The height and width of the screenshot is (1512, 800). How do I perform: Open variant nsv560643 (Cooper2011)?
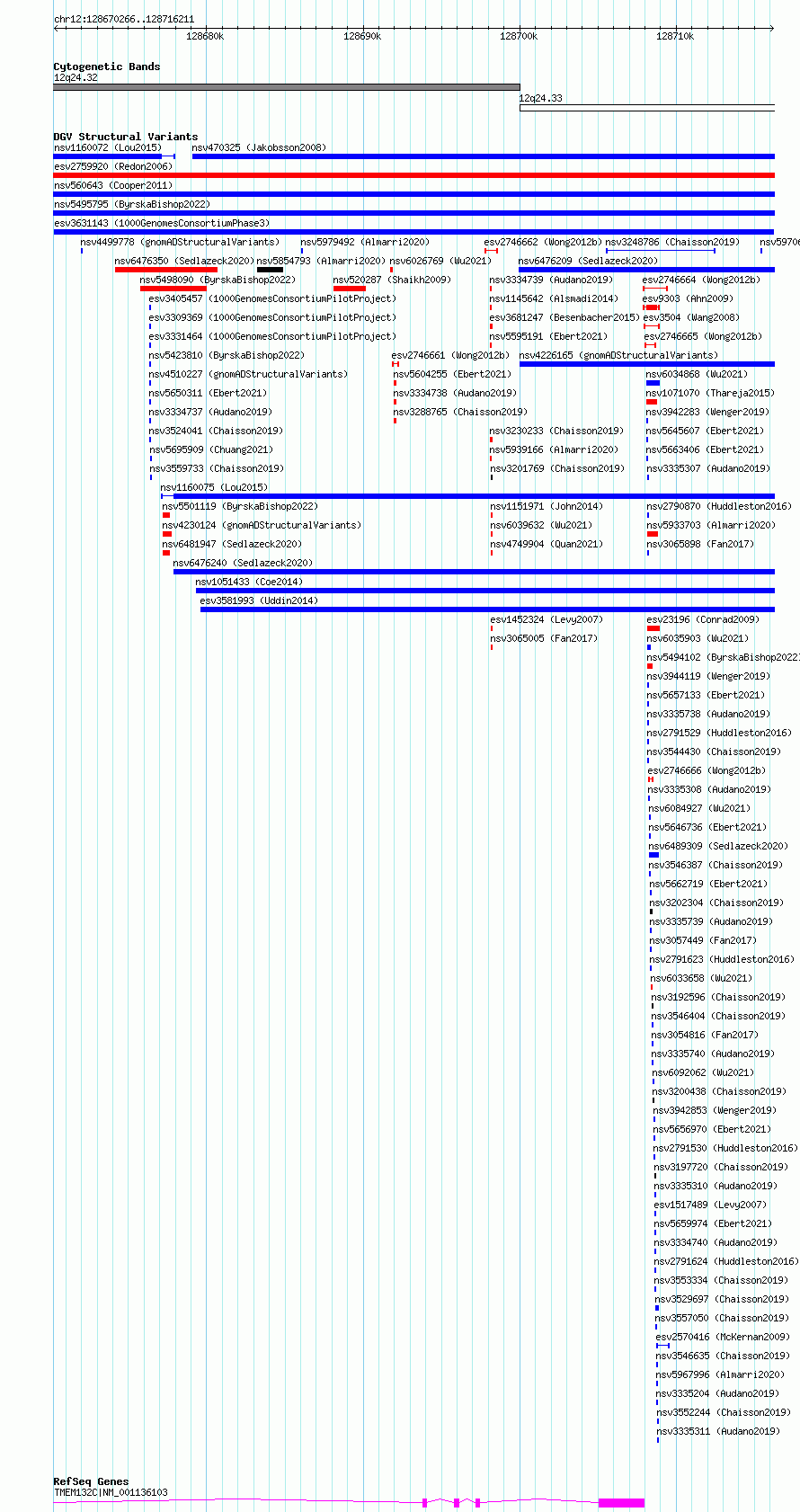click(112, 185)
